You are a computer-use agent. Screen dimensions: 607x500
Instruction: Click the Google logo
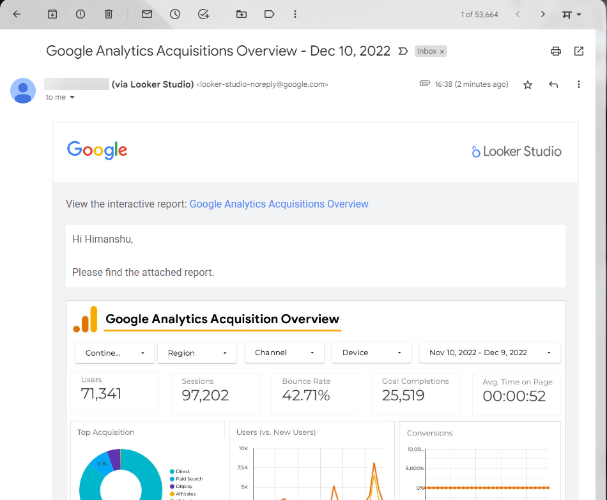pos(97,150)
